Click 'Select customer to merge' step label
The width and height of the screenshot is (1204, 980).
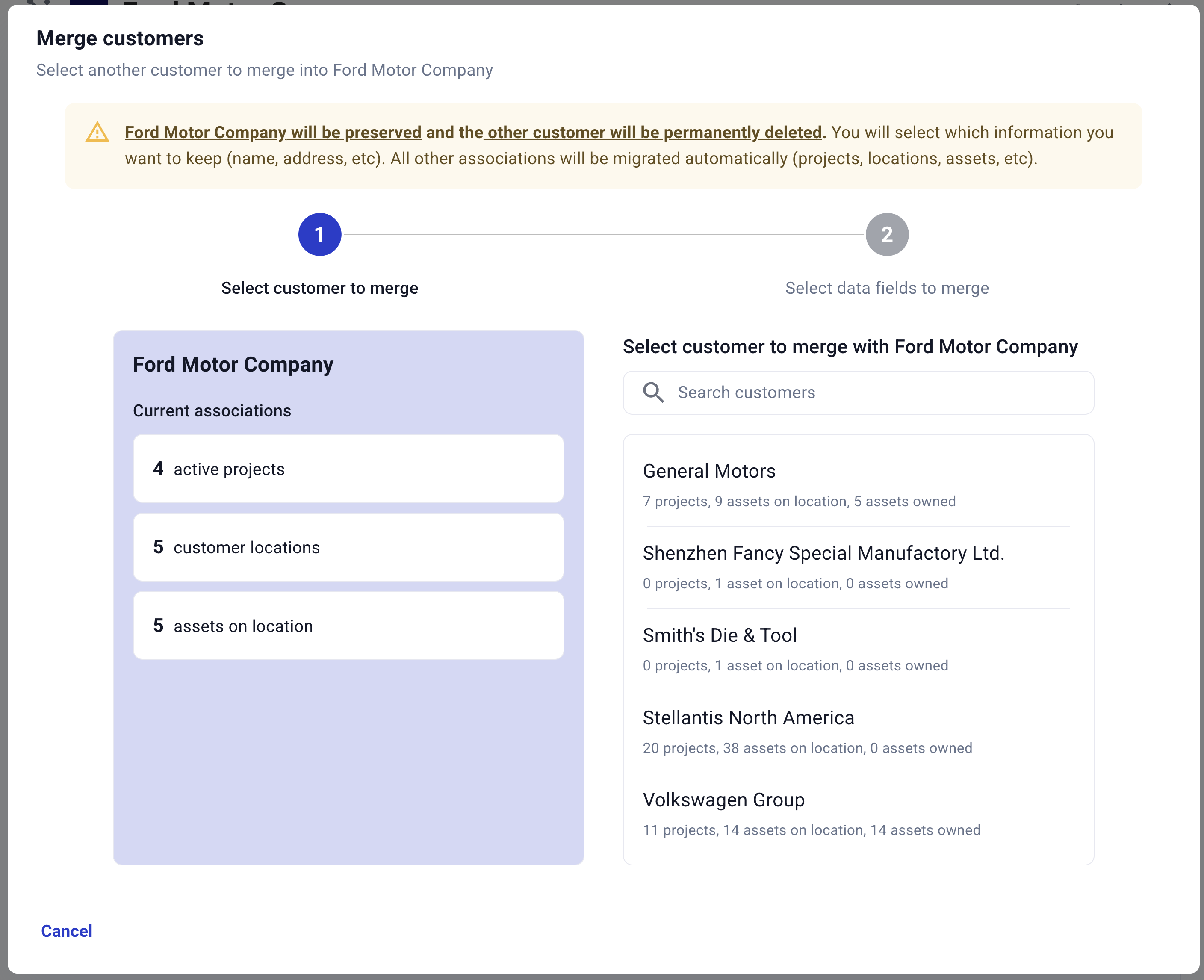(x=319, y=288)
